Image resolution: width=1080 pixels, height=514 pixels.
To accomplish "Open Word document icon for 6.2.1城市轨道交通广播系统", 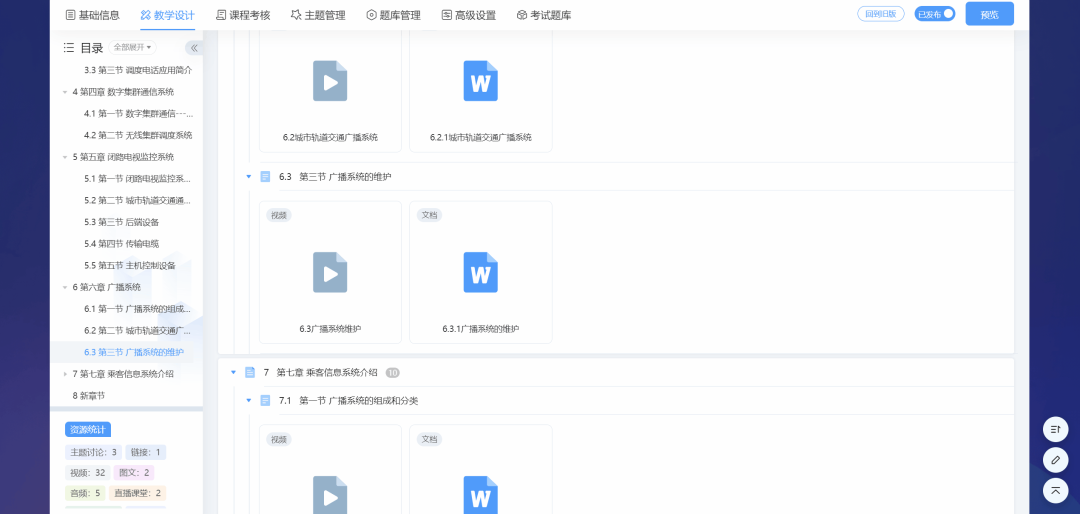I will click(x=480, y=81).
